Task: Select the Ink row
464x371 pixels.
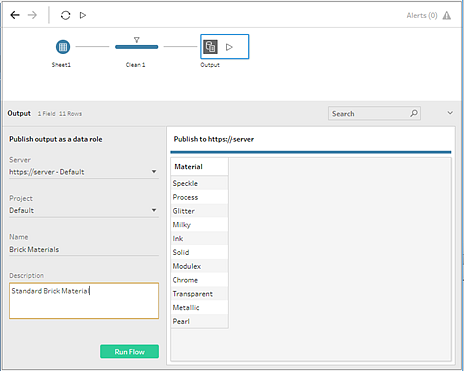Action: click(199, 238)
